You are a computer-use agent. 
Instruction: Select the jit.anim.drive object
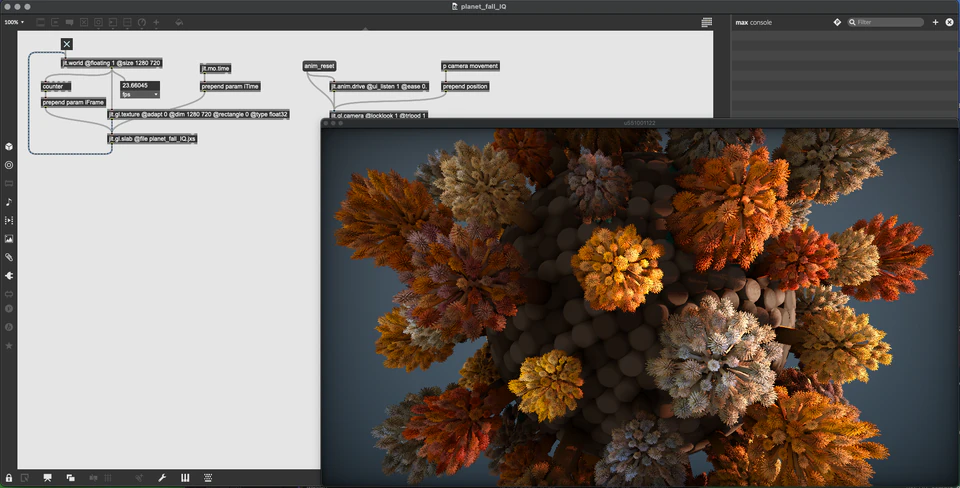pos(379,86)
